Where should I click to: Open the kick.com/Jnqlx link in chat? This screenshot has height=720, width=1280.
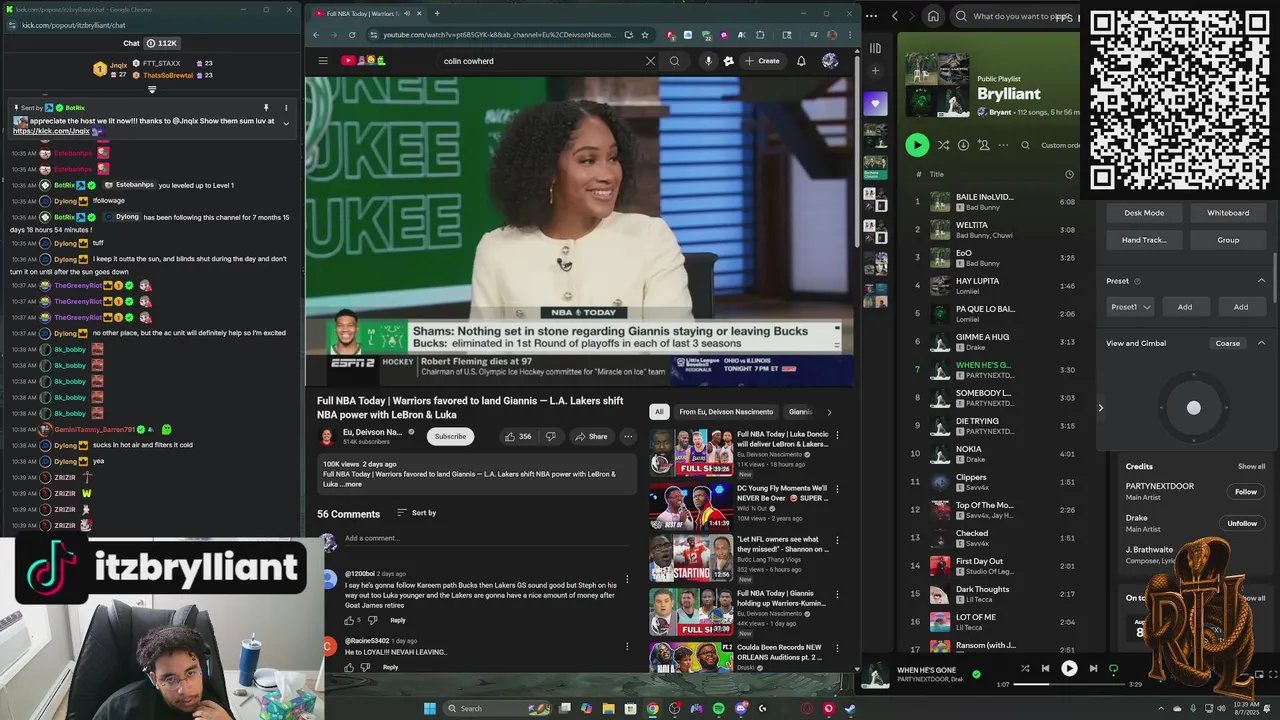(51, 131)
